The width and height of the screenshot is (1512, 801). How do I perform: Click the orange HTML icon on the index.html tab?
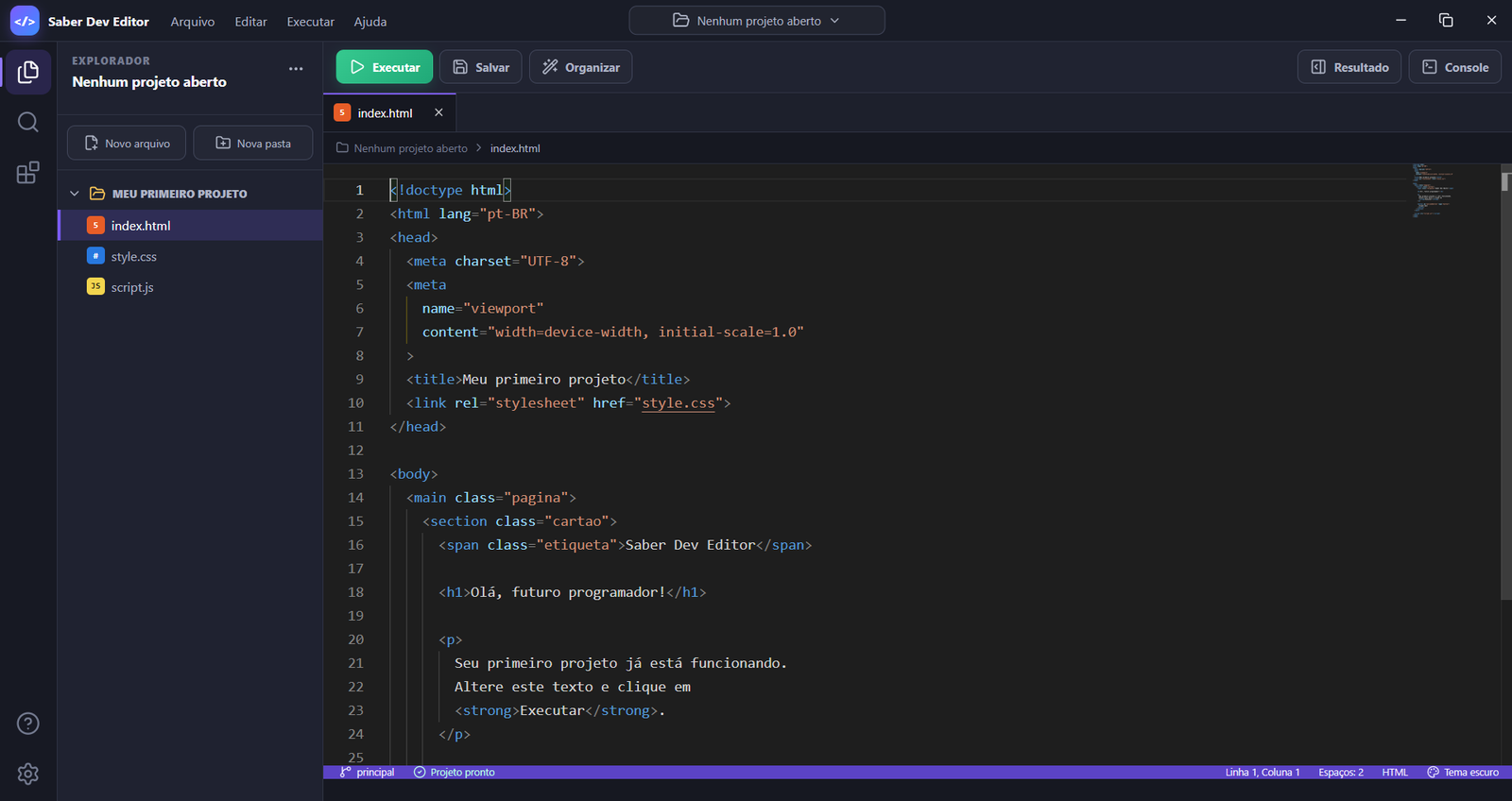click(x=342, y=112)
